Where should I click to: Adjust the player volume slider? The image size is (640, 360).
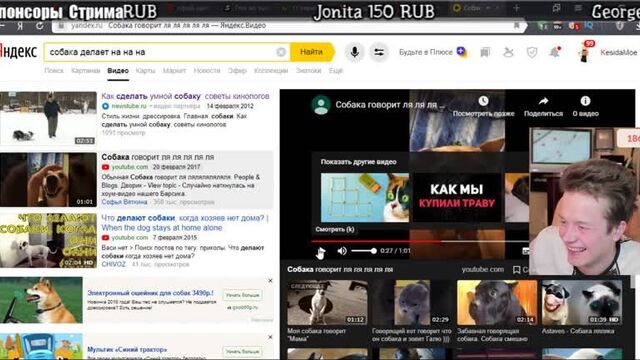point(364,251)
